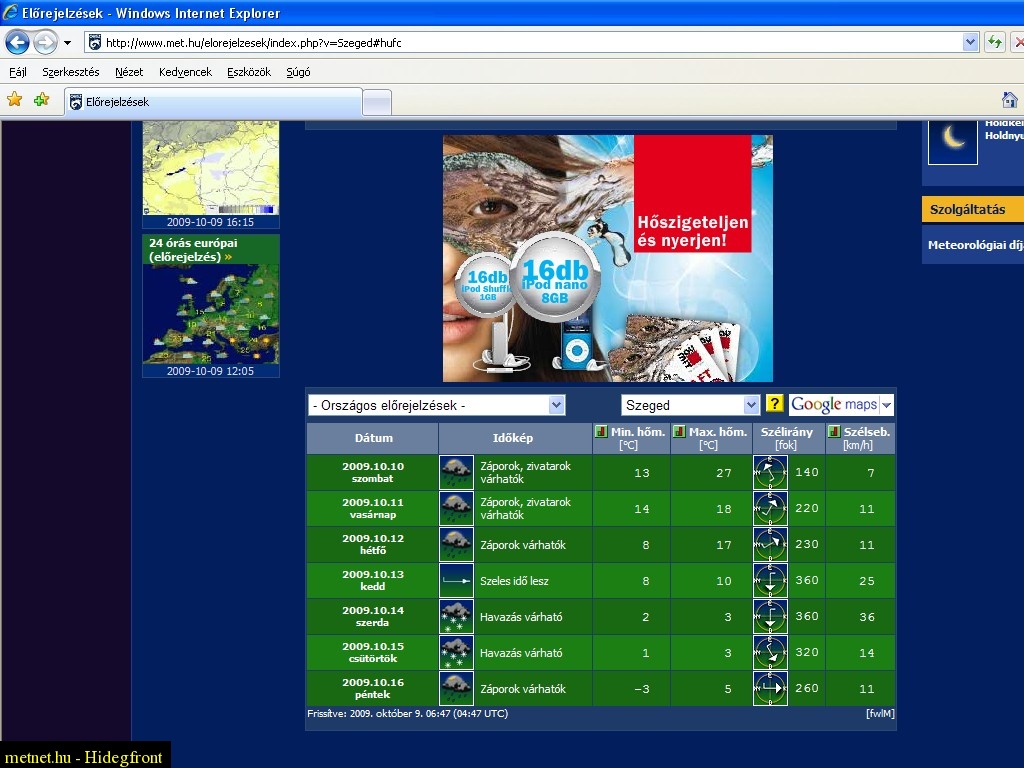Open the Kedvencek menu

(185, 72)
